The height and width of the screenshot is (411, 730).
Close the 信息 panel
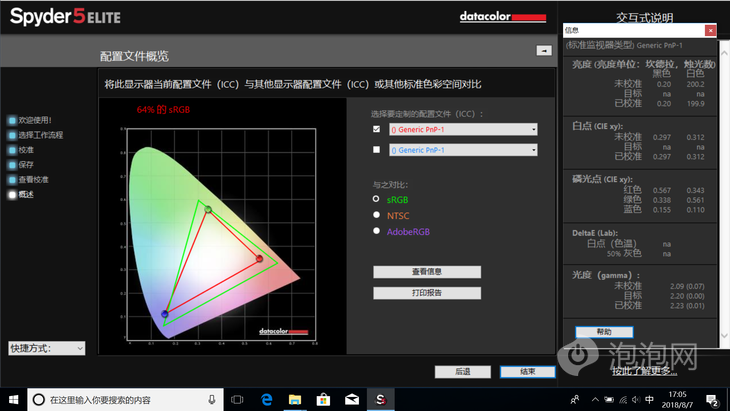click(710, 30)
